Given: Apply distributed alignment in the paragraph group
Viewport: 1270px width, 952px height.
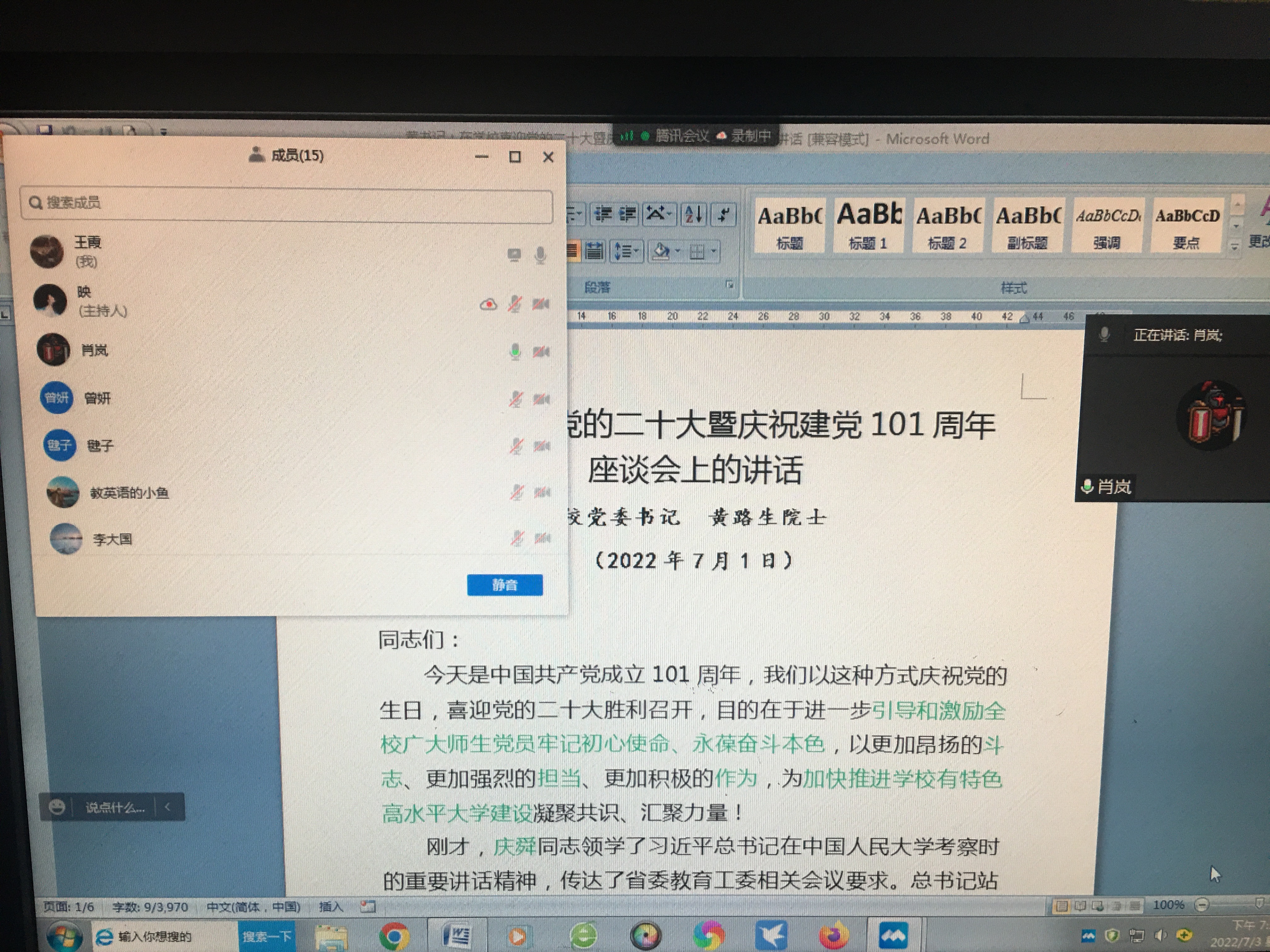Looking at the screenshot, I should (595, 251).
